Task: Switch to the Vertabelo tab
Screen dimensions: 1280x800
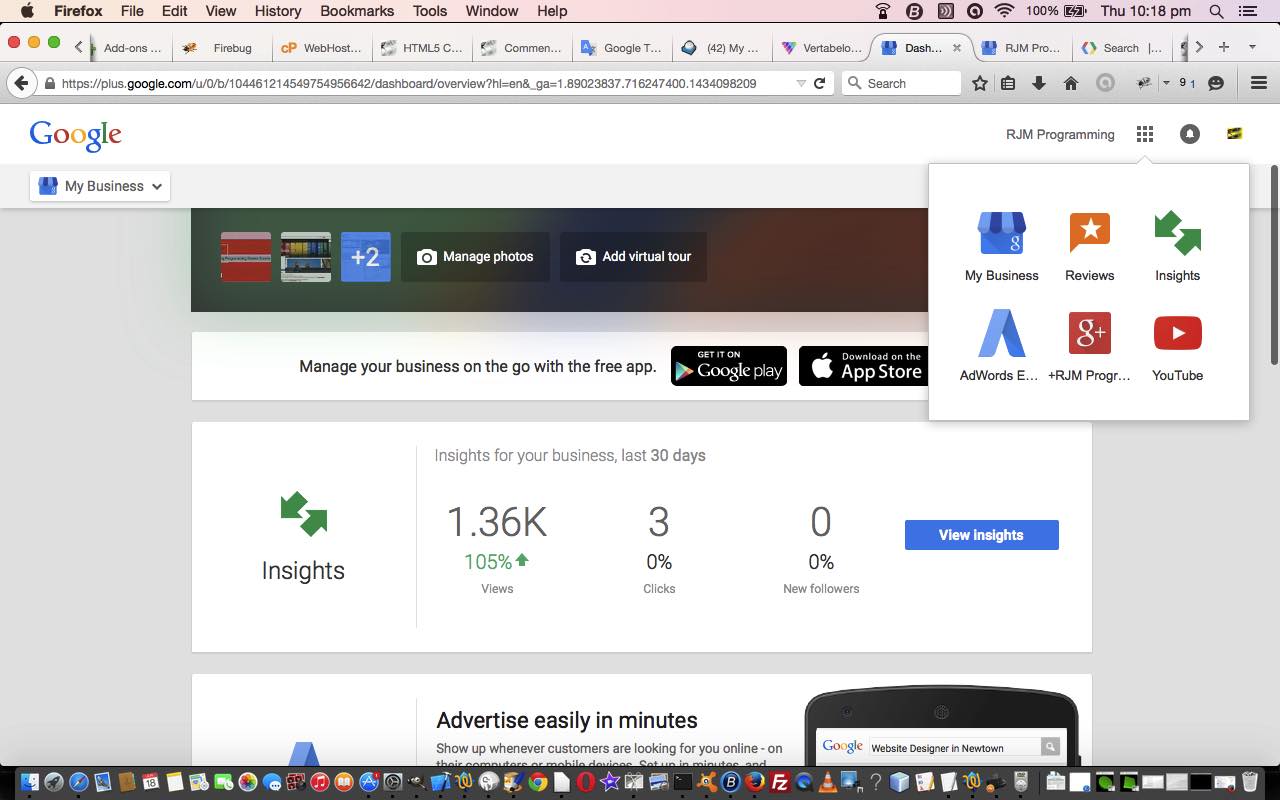Action: coord(822,47)
